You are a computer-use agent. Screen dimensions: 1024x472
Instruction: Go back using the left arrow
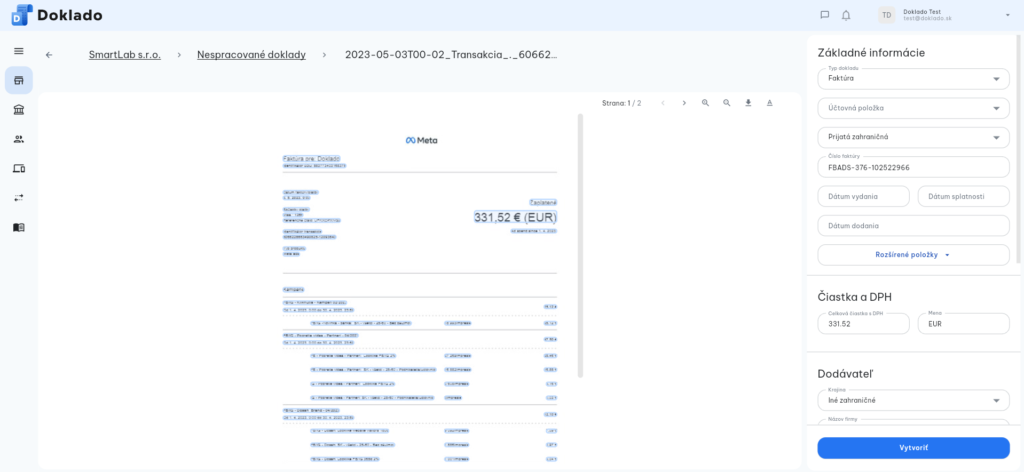pos(49,55)
